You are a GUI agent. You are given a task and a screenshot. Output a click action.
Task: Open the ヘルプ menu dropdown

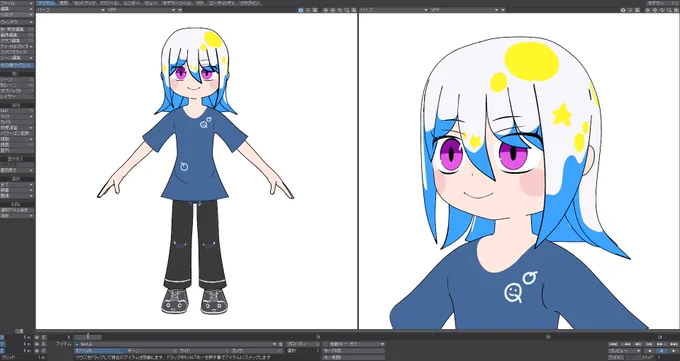pos(16,14)
